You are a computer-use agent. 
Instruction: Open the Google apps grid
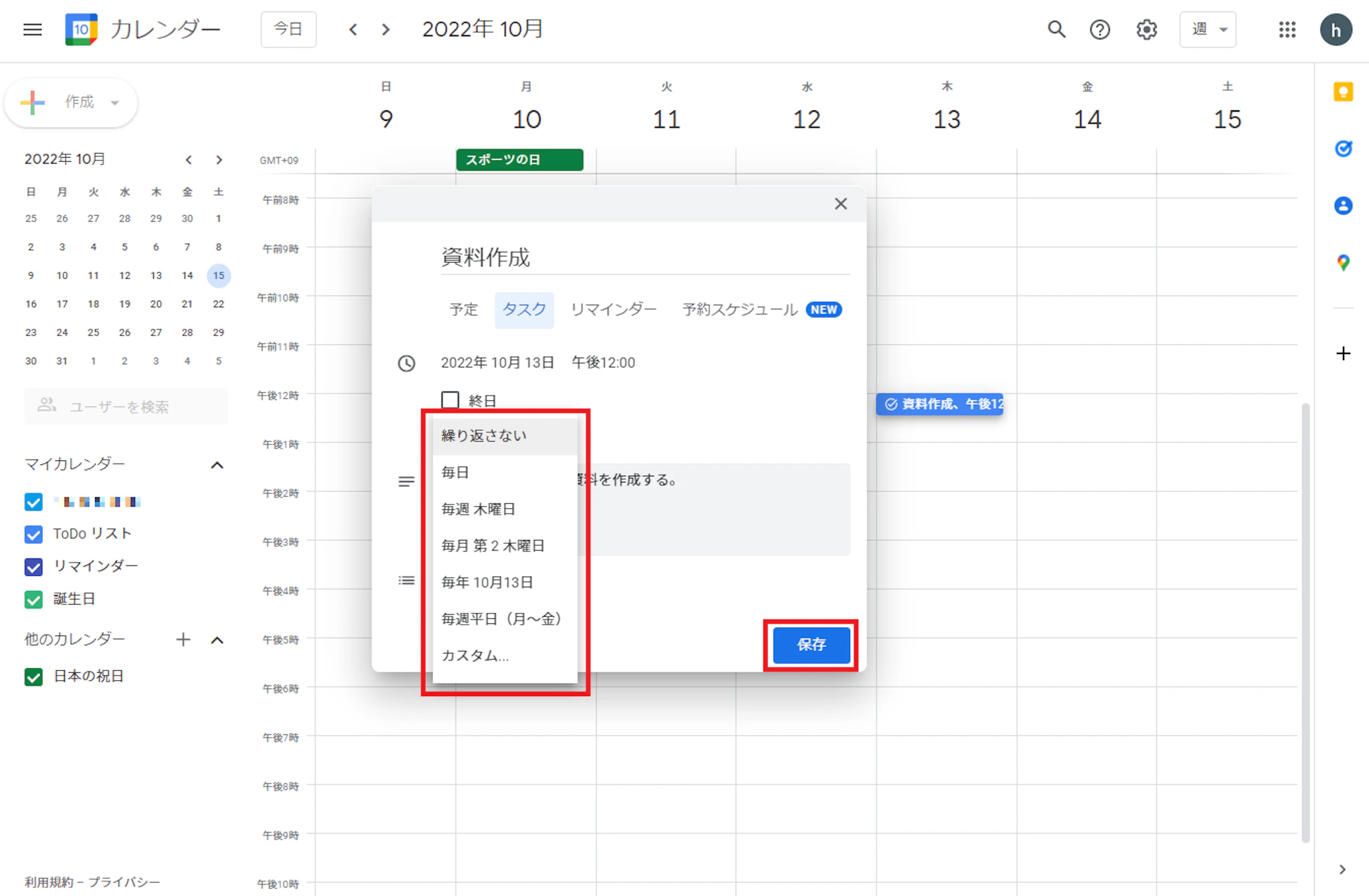pyautogui.click(x=1287, y=29)
